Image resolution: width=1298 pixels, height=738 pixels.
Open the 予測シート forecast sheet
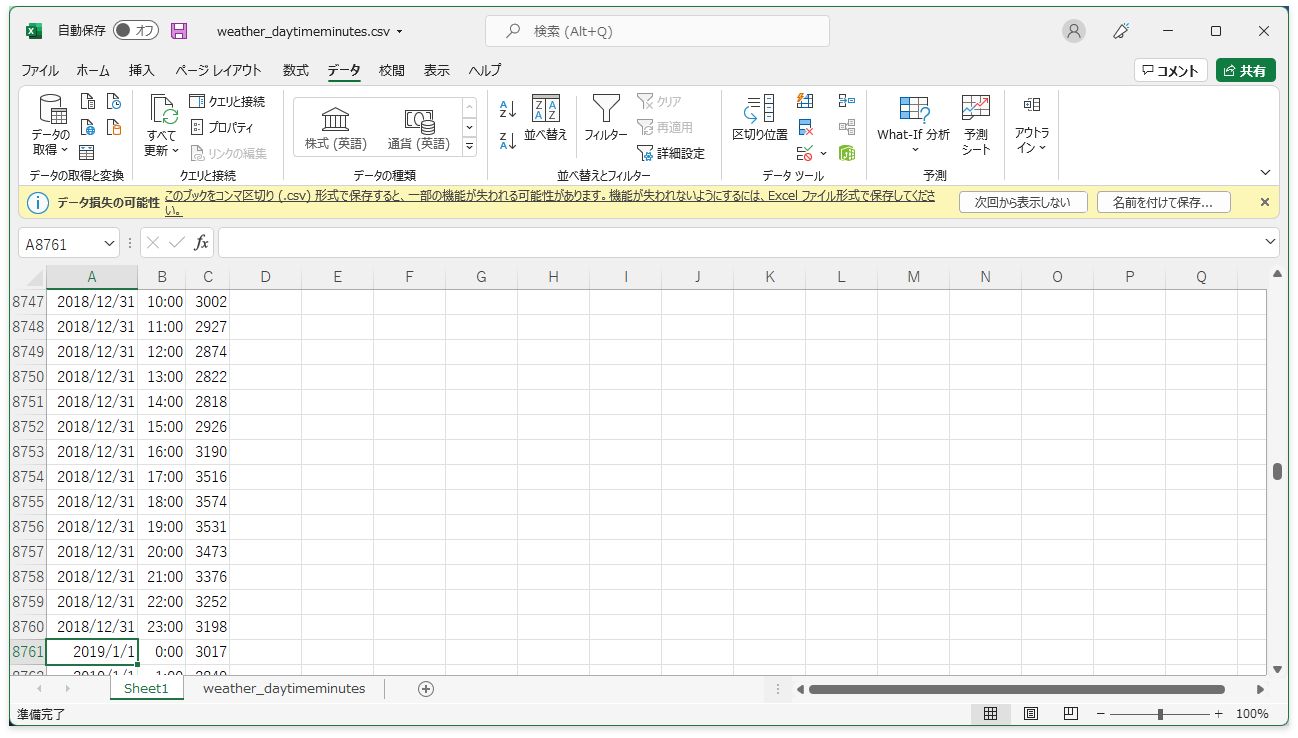coord(976,125)
